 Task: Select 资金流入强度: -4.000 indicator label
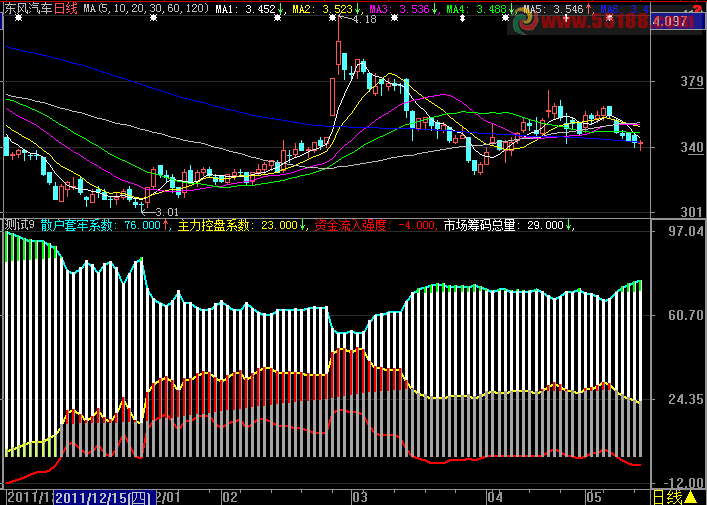coord(375,225)
